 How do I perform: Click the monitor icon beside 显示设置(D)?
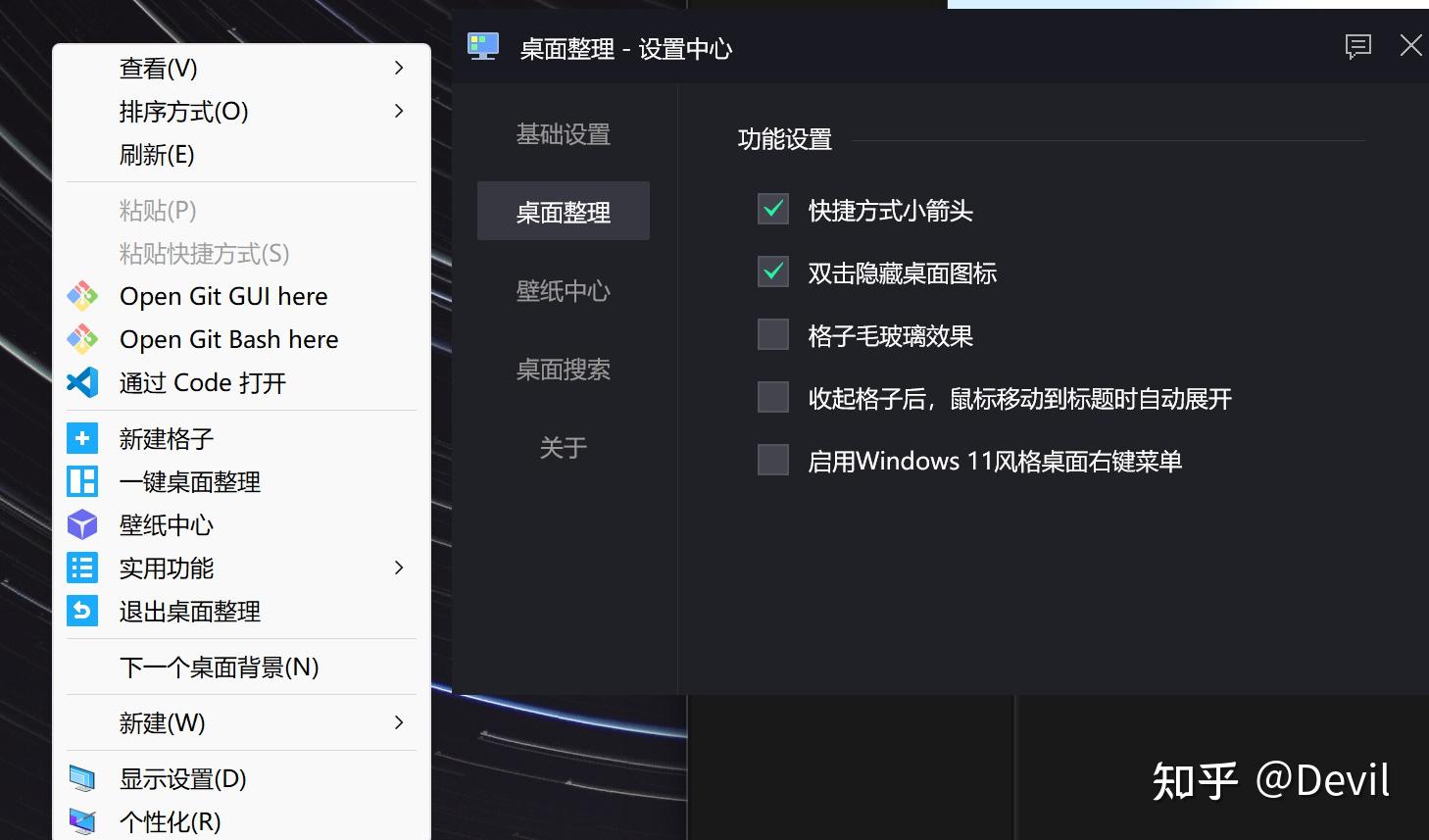tap(82, 779)
